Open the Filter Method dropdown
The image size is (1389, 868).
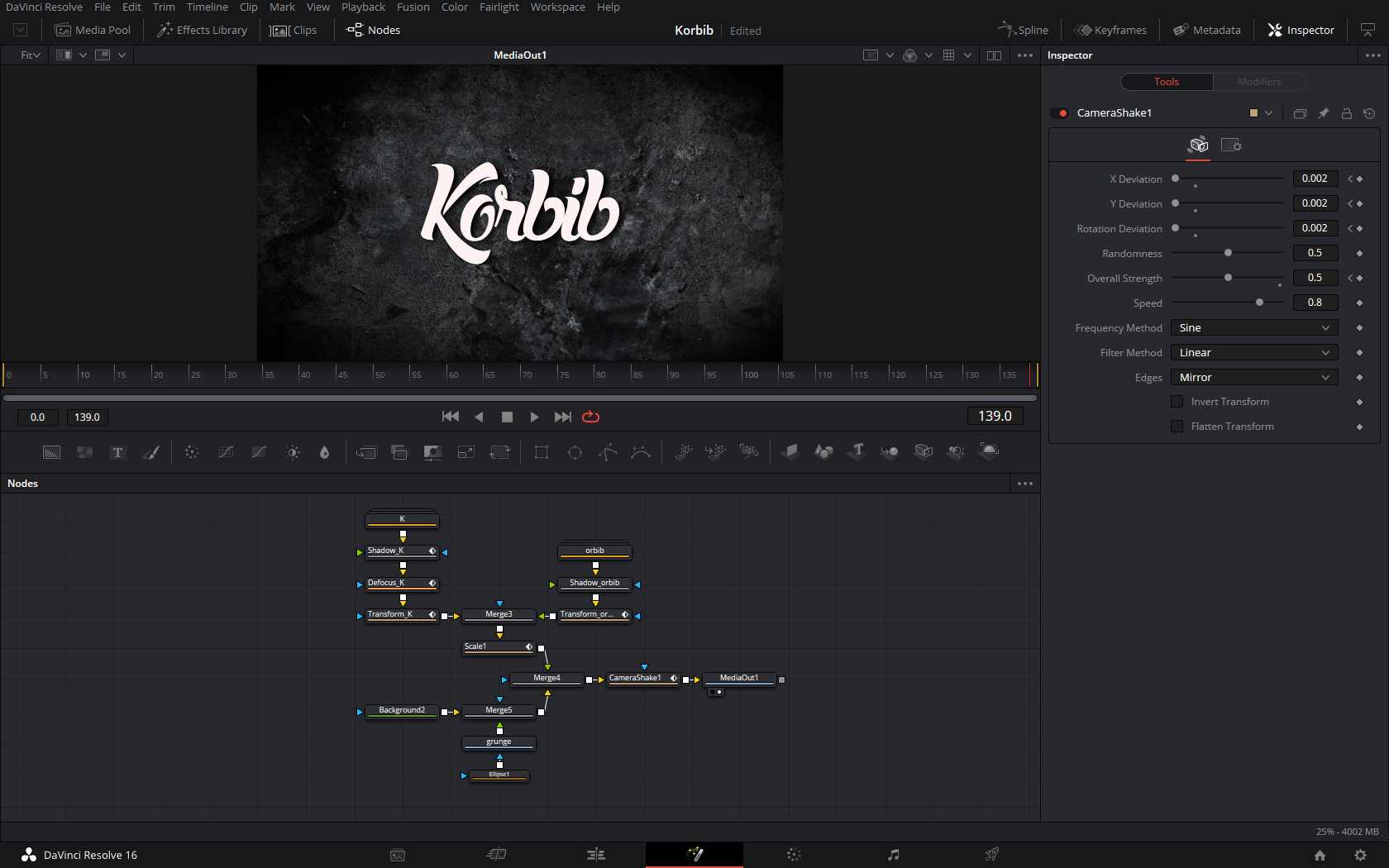tap(1253, 352)
